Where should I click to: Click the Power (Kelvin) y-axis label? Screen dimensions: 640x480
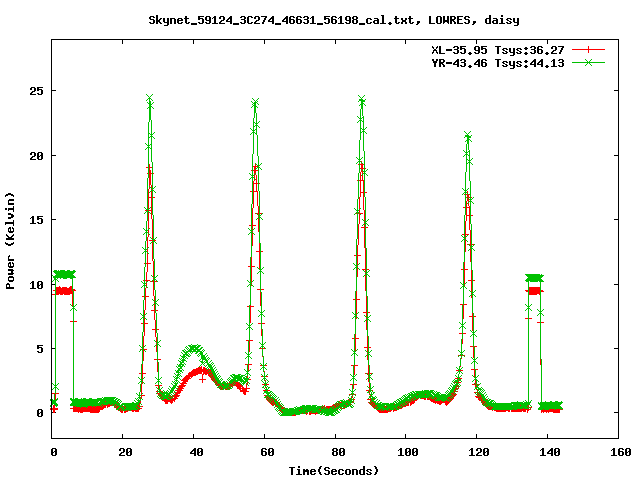10,241
